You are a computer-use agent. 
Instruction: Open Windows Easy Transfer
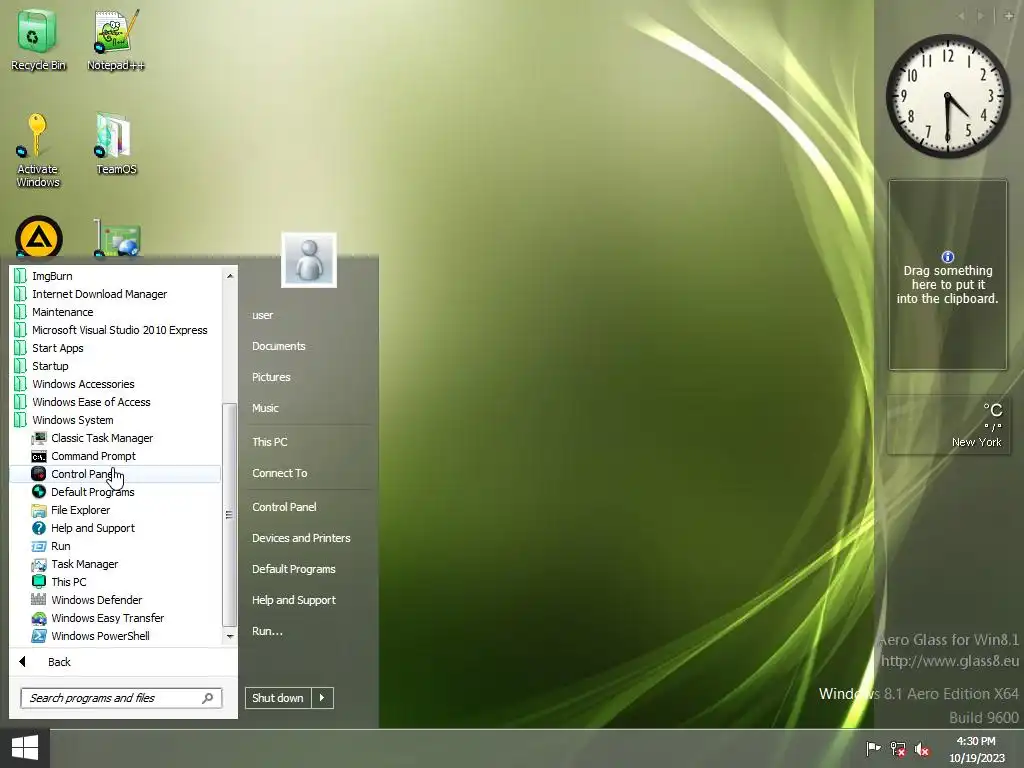tap(107, 618)
